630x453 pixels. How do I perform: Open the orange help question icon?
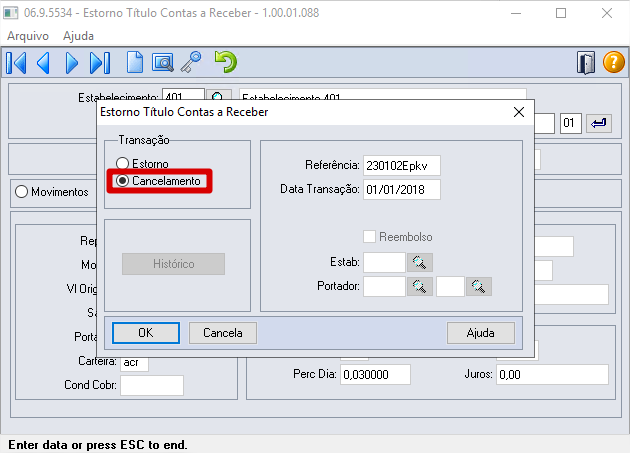[614, 63]
